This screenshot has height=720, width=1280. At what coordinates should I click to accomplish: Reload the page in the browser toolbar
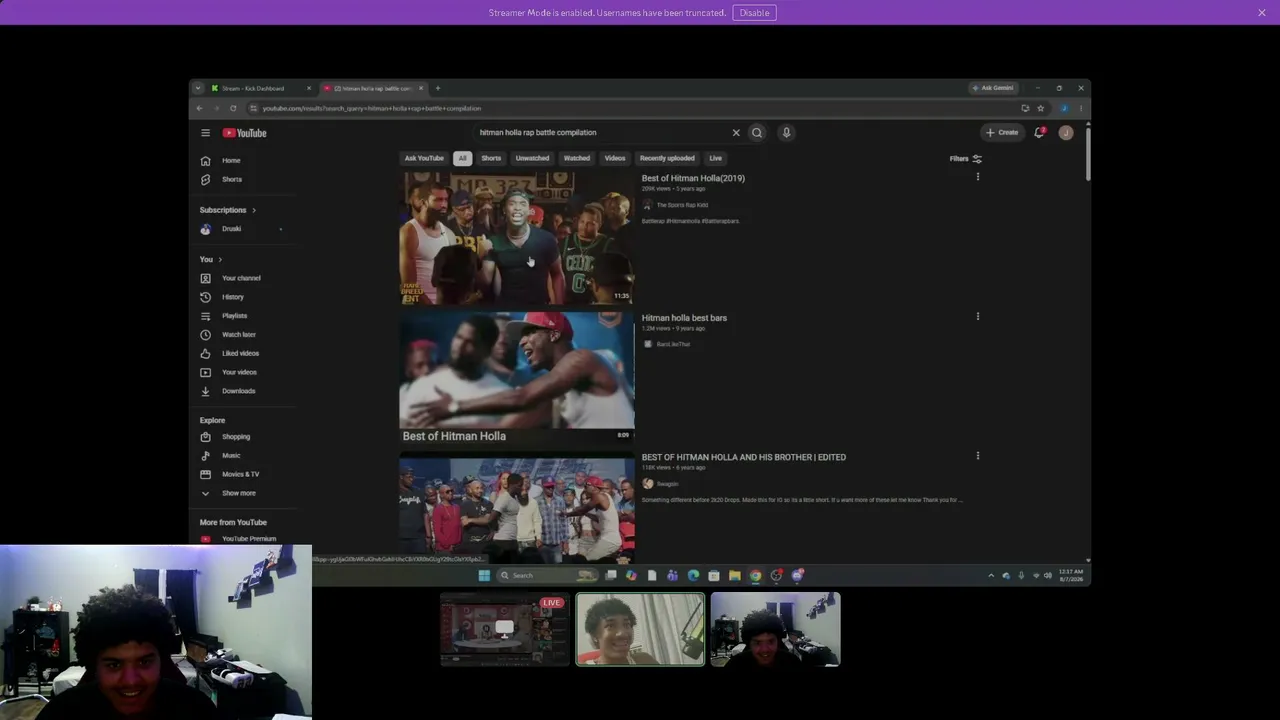pyautogui.click(x=233, y=108)
